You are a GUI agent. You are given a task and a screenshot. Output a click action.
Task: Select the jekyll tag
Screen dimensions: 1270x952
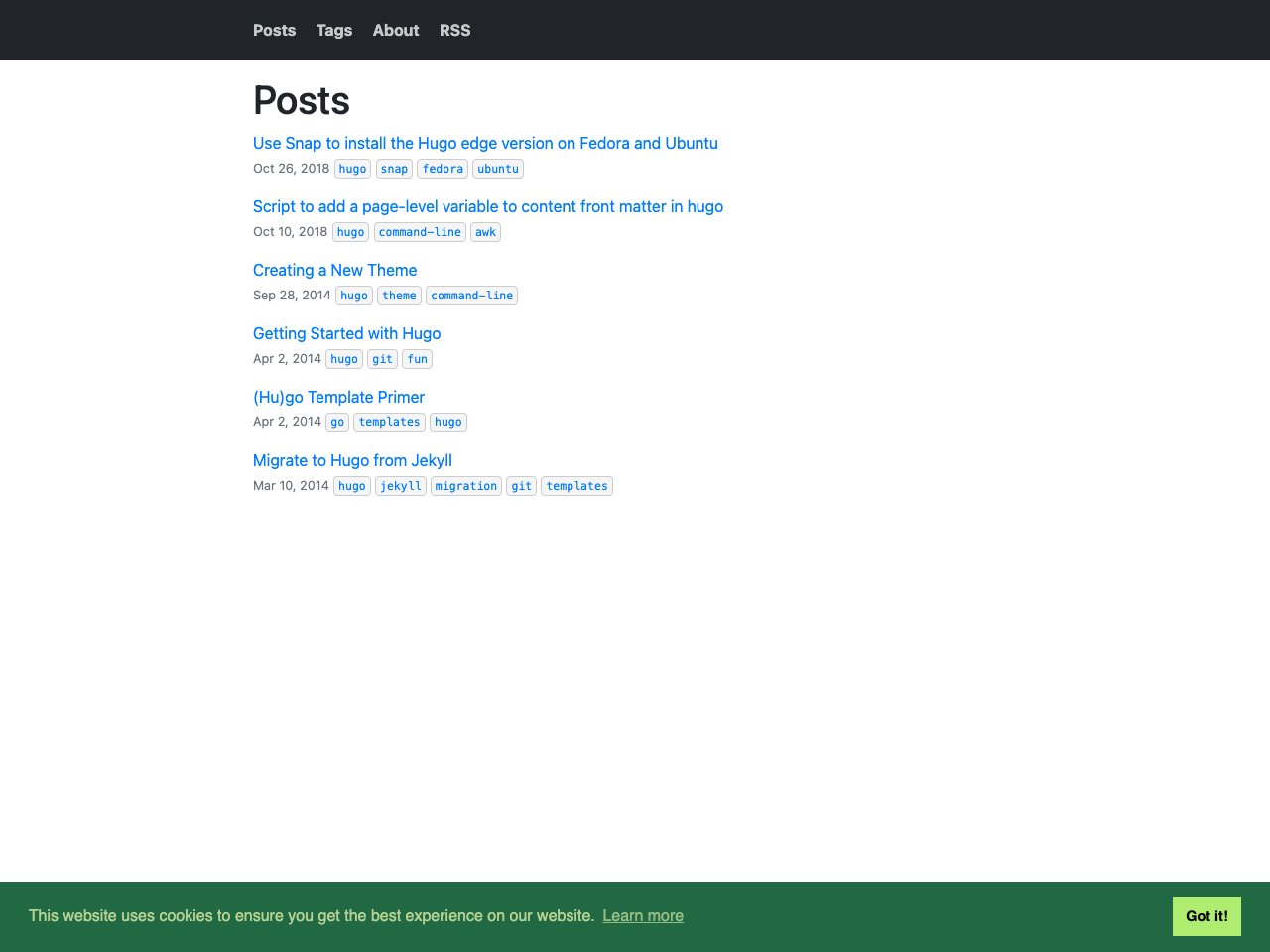coord(400,486)
